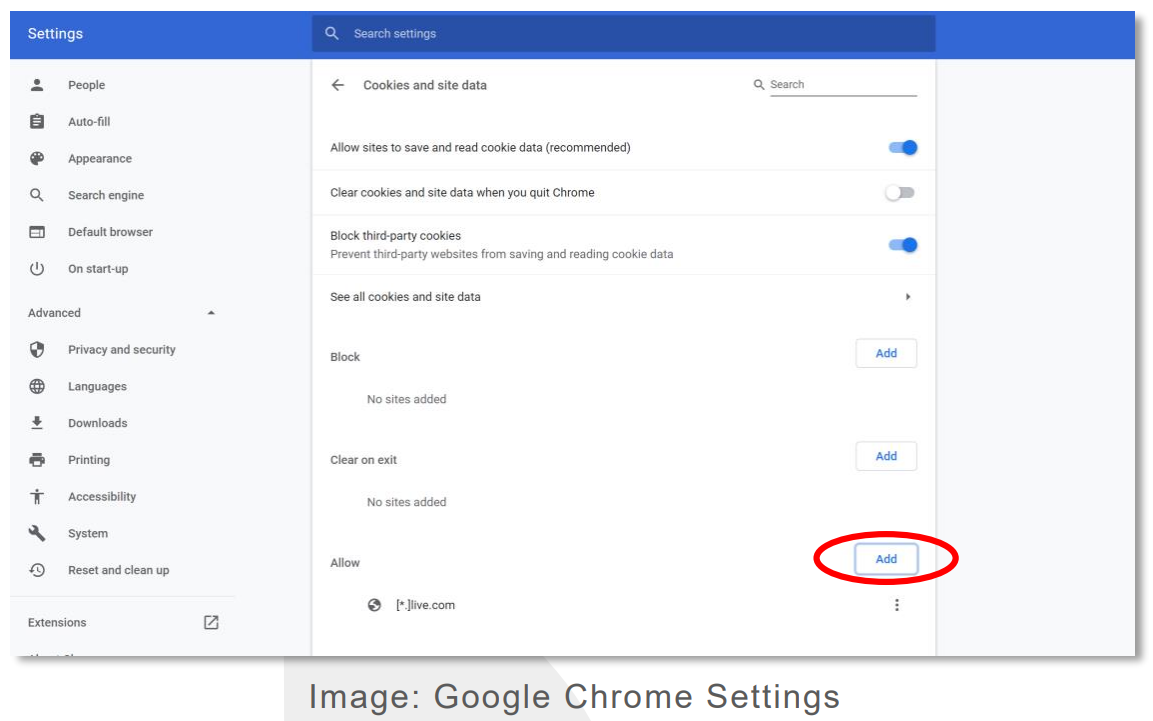Add a site to Clear on exit list
The image size is (1153, 721).
tap(886, 456)
